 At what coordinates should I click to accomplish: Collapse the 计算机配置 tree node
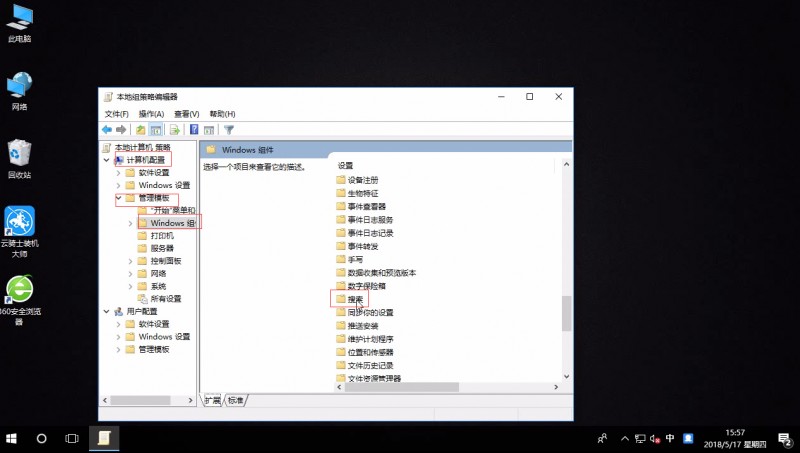pos(107,160)
